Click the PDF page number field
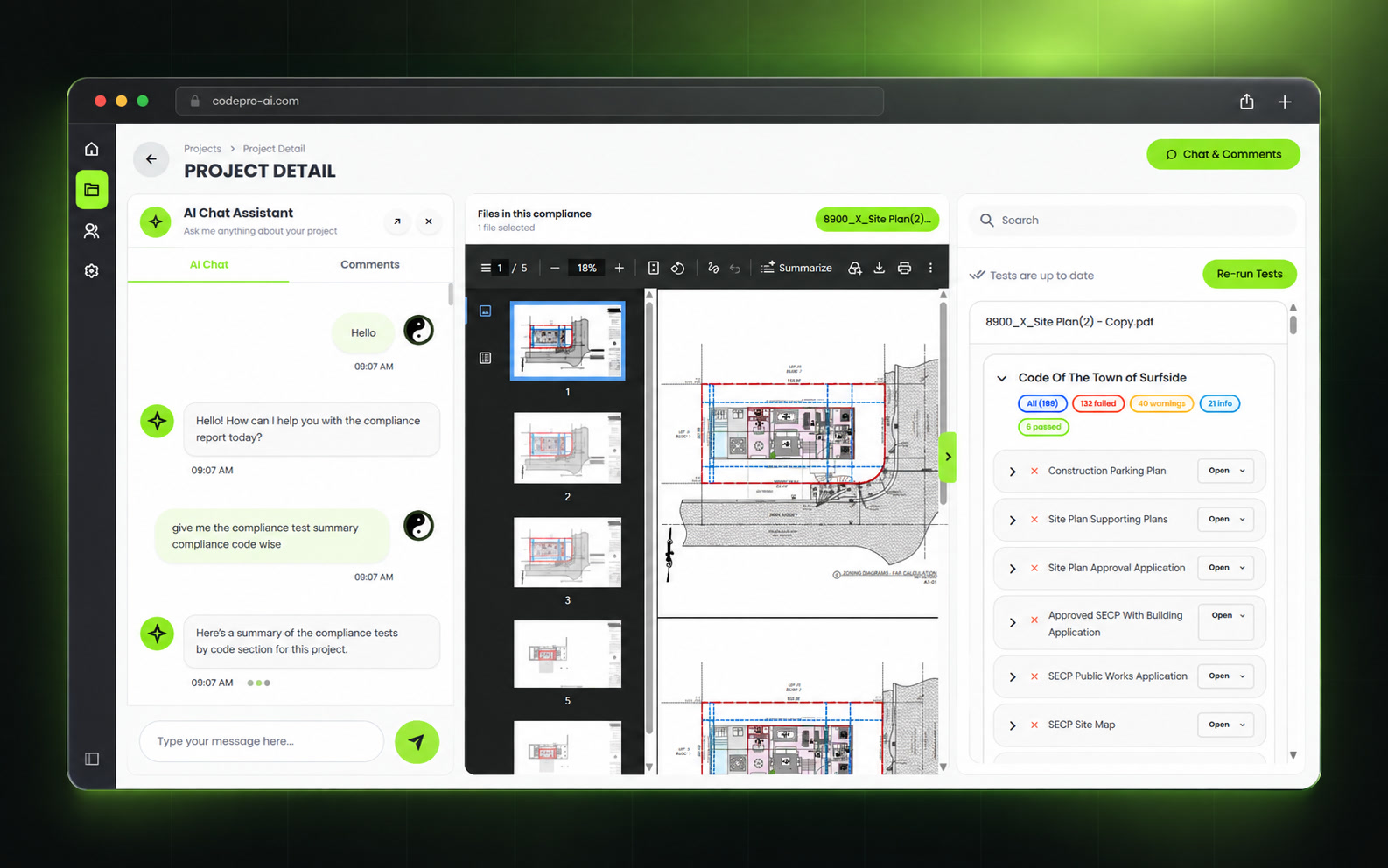 point(500,269)
